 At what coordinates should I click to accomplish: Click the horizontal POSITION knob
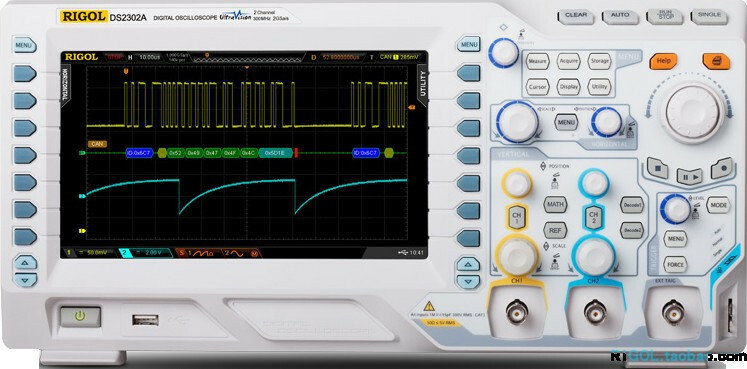(x=606, y=122)
